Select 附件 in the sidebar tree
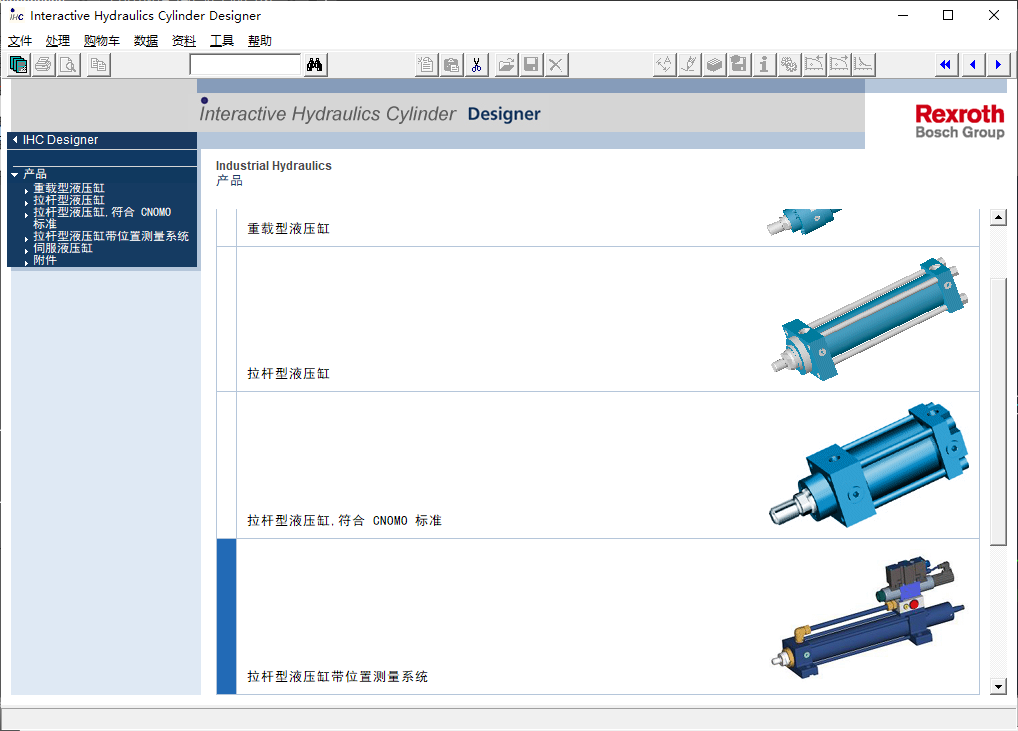1018x731 pixels. 45,260
